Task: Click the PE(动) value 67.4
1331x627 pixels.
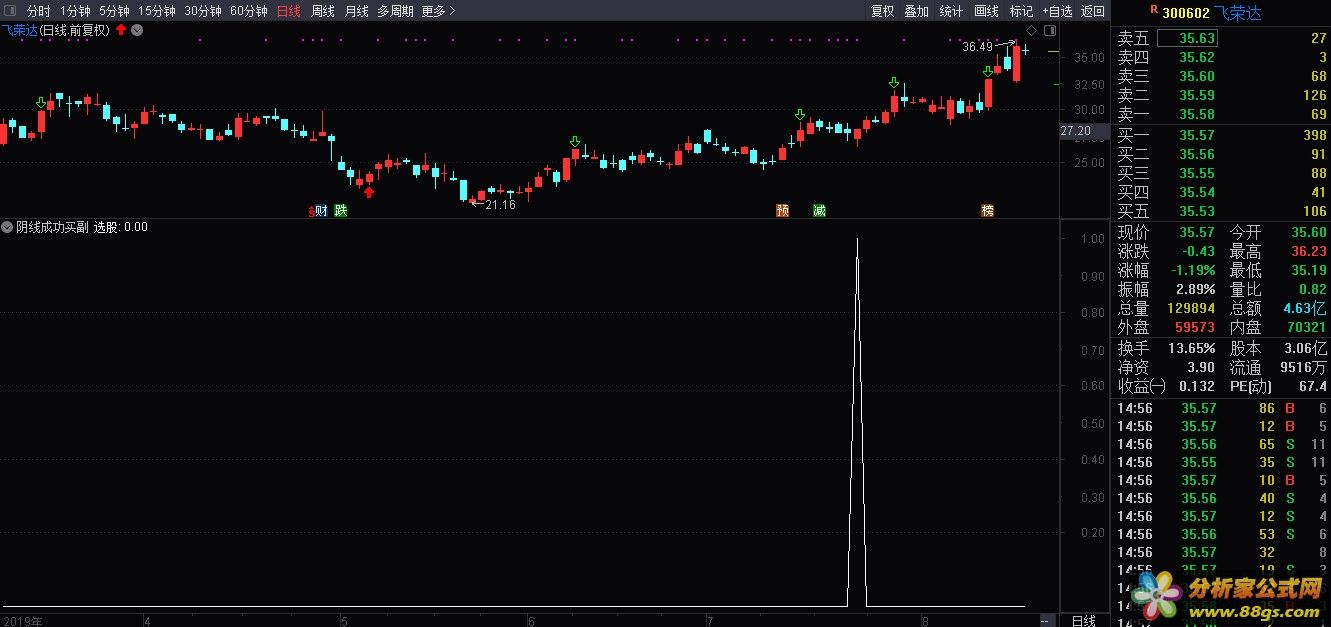Action: click(1312, 386)
